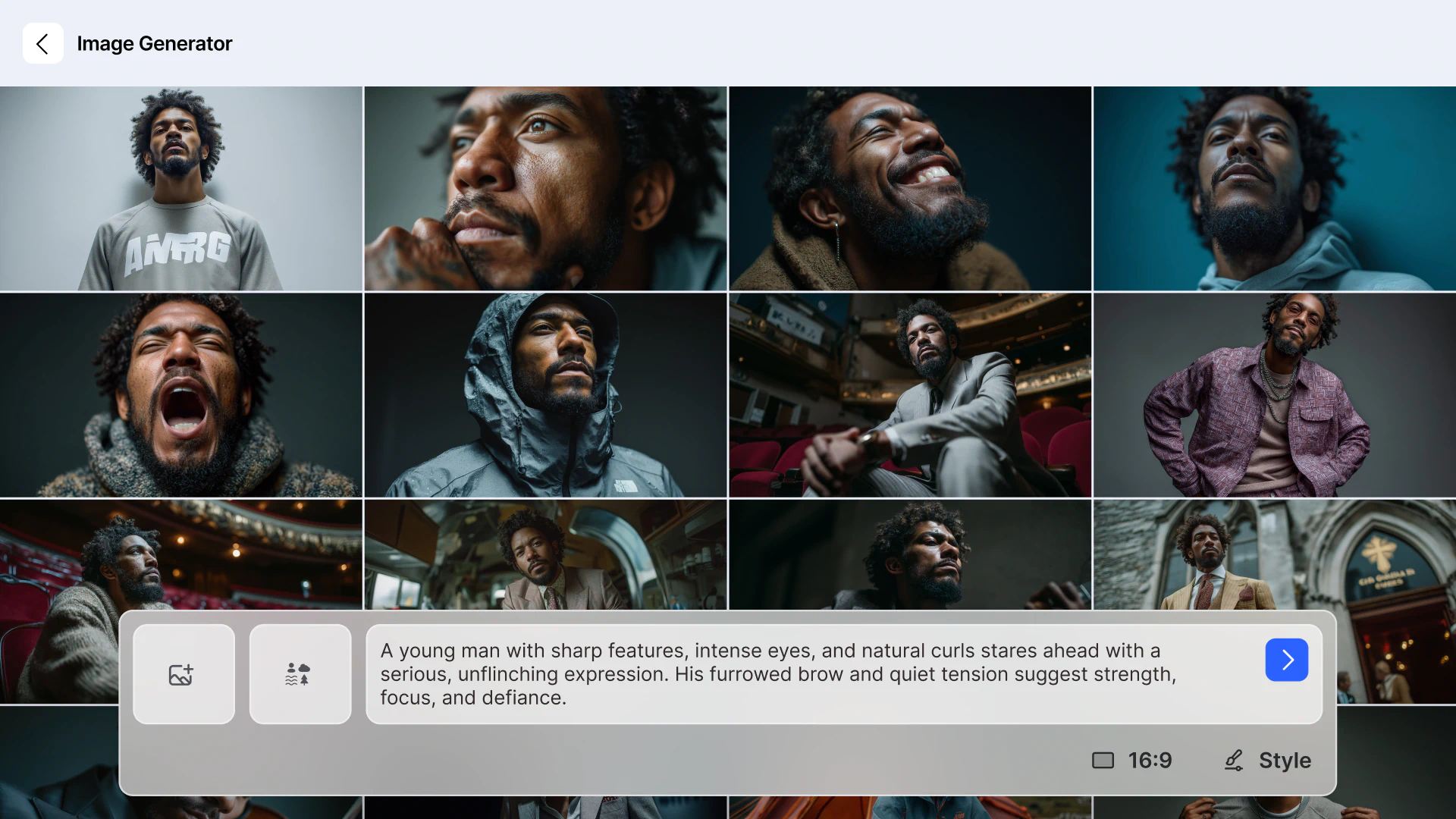Open the image of man in ANRG t-shirt
Screen dimensions: 1456x819
click(x=181, y=188)
